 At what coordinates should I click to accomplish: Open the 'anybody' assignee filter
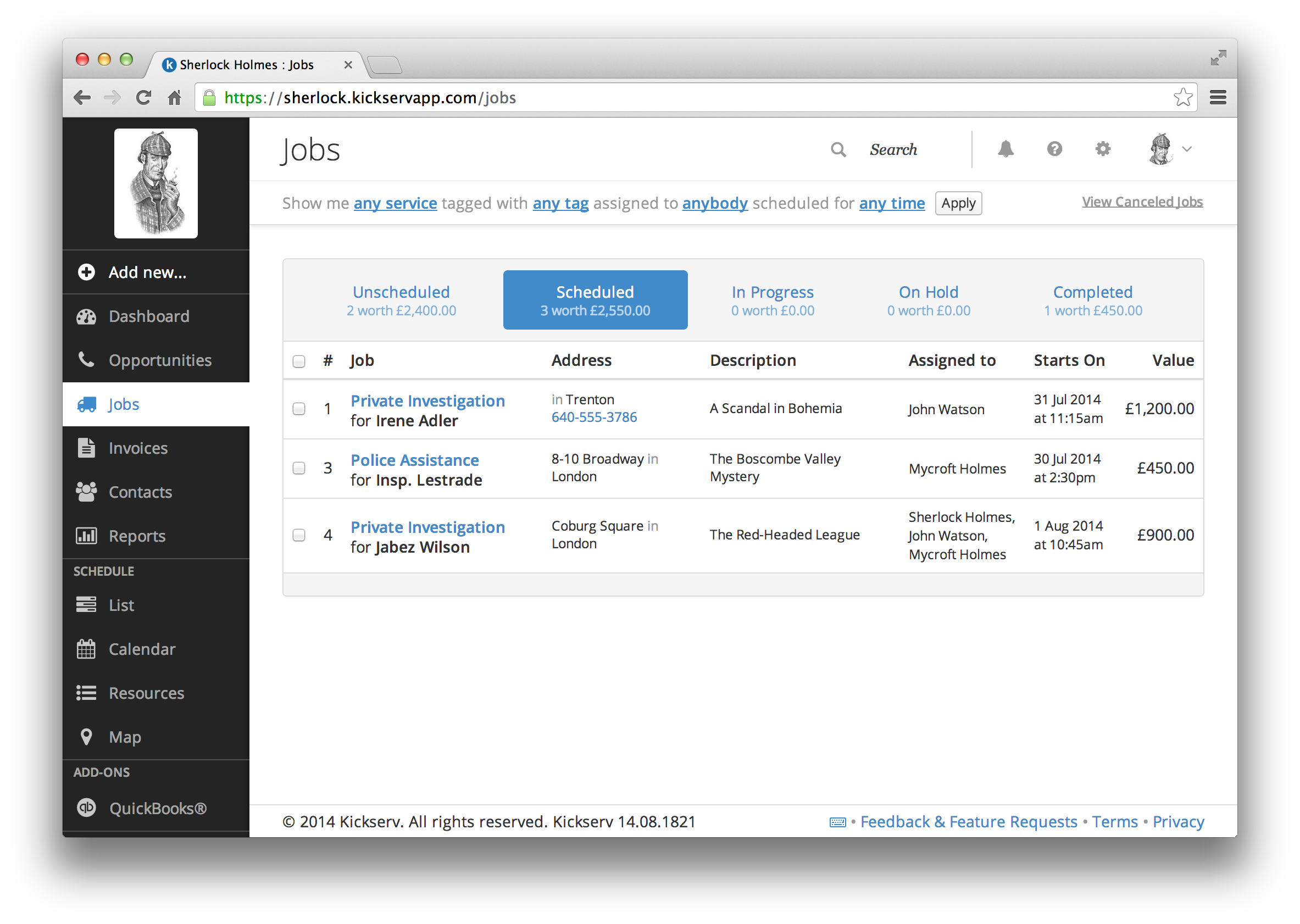click(x=715, y=203)
